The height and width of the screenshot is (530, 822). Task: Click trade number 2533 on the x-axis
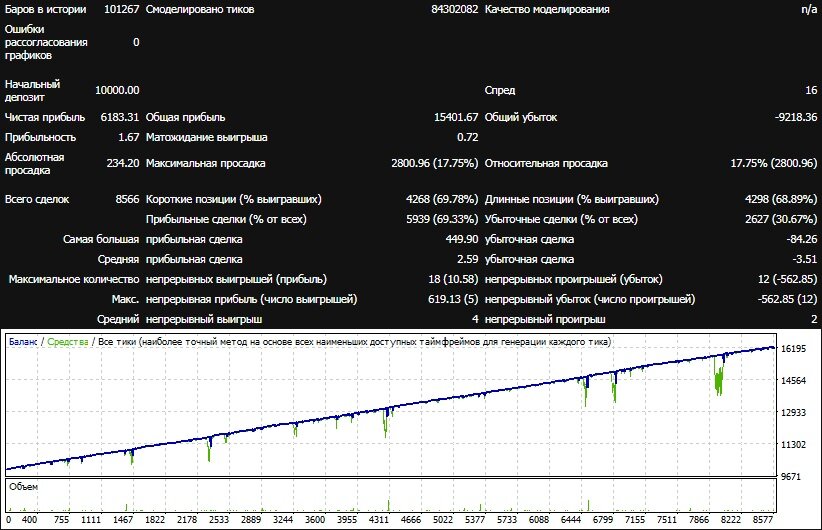pos(219,520)
